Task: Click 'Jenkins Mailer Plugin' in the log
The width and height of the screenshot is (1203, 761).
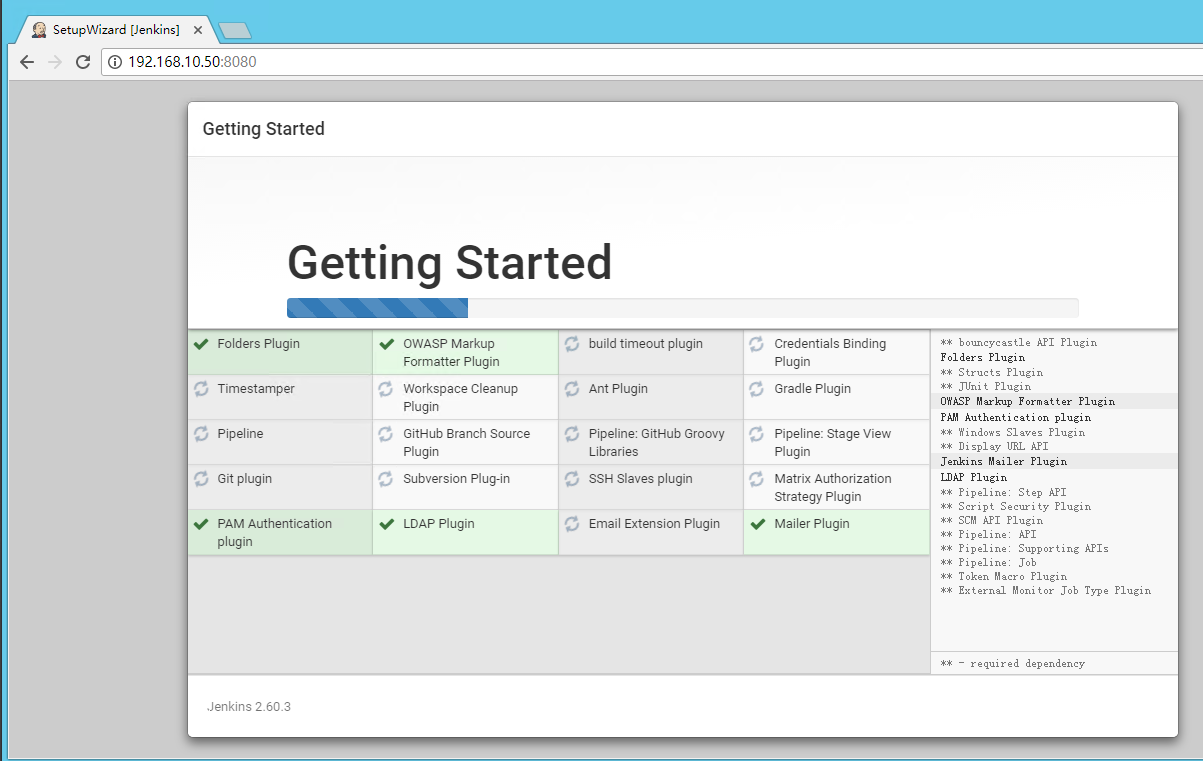Action: click(1004, 462)
